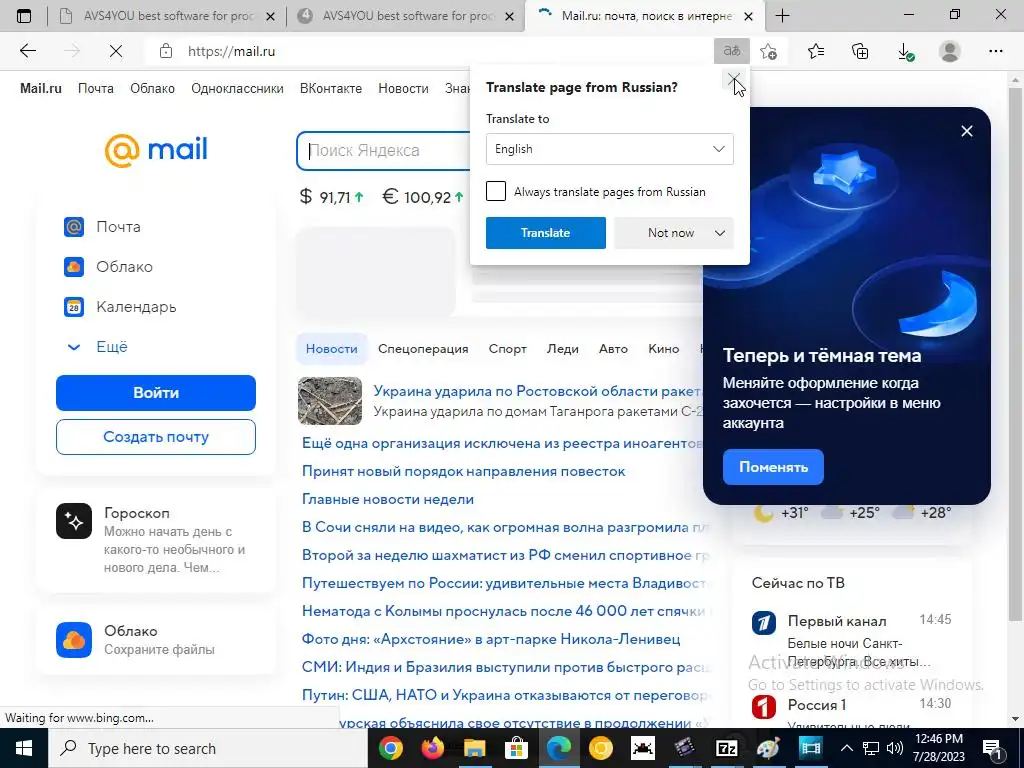Select the Леди news tab
The image size is (1024, 768).
click(562, 349)
